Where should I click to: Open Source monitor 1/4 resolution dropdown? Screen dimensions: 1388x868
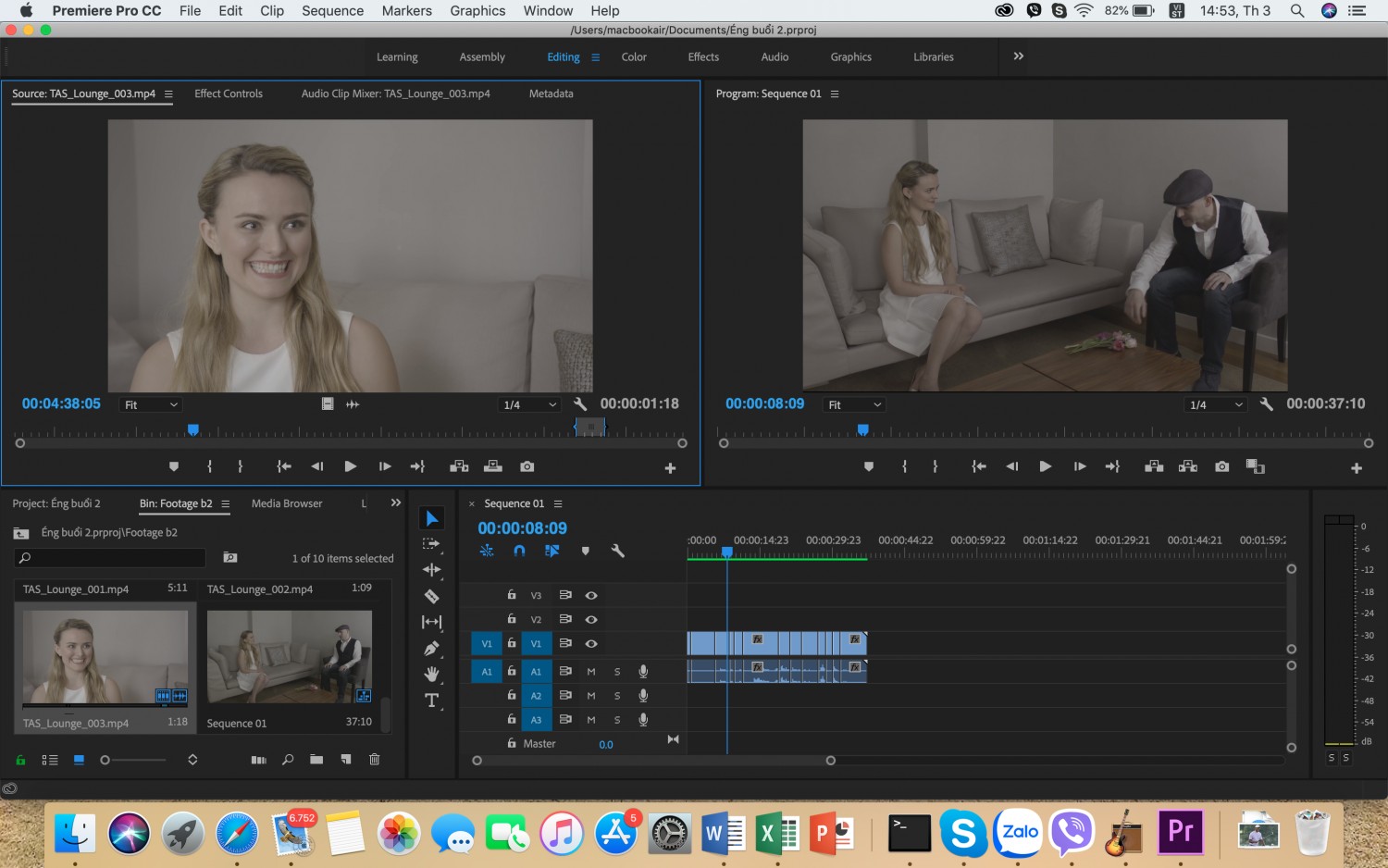click(x=529, y=405)
